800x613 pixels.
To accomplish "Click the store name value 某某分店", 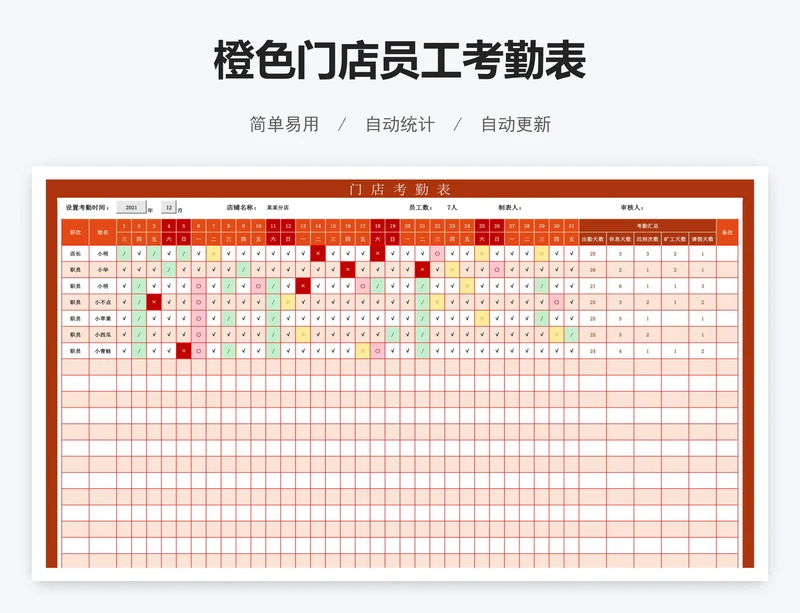I will point(277,208).
